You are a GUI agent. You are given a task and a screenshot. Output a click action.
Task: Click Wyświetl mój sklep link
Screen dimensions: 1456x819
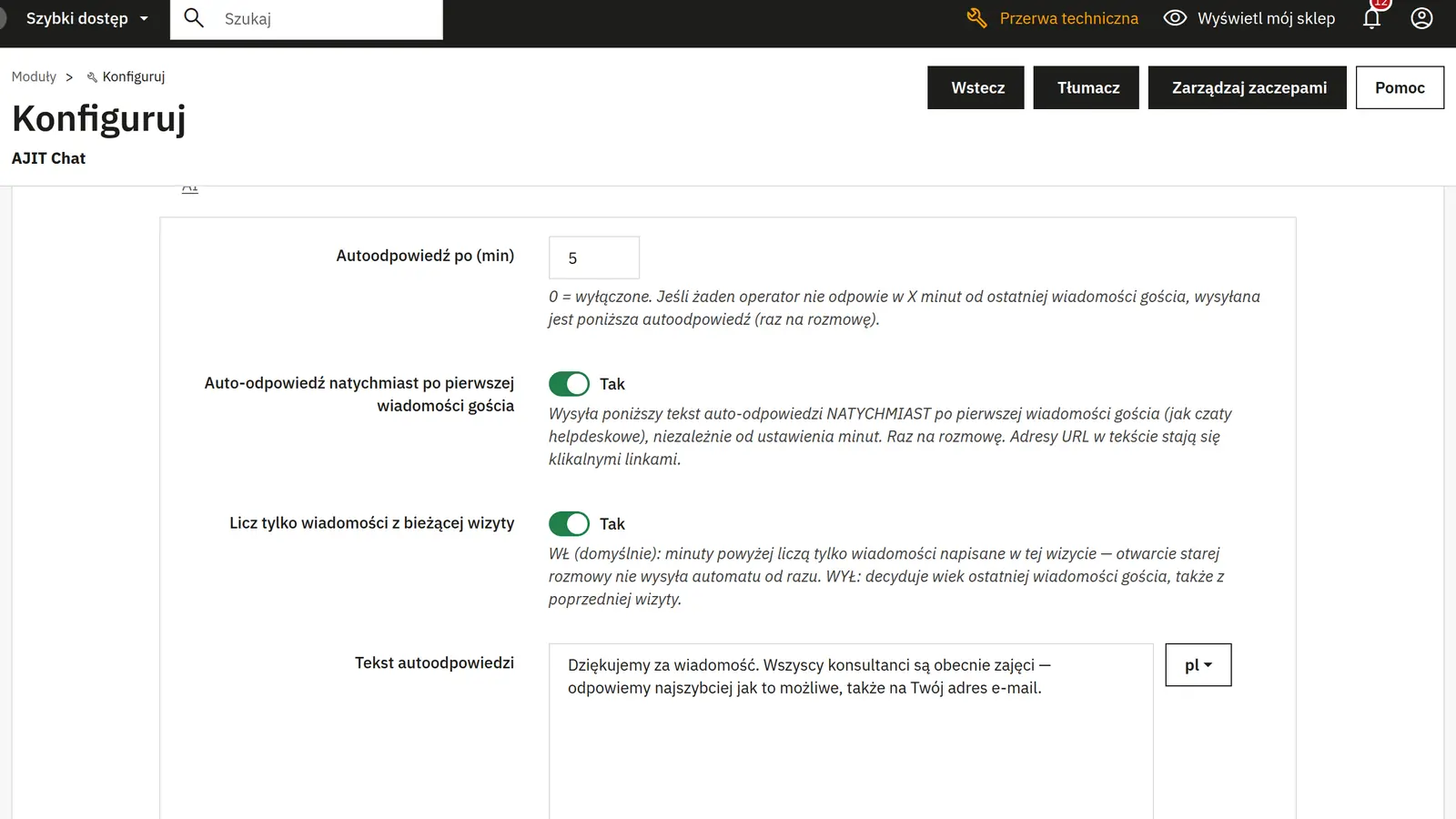1266,18
